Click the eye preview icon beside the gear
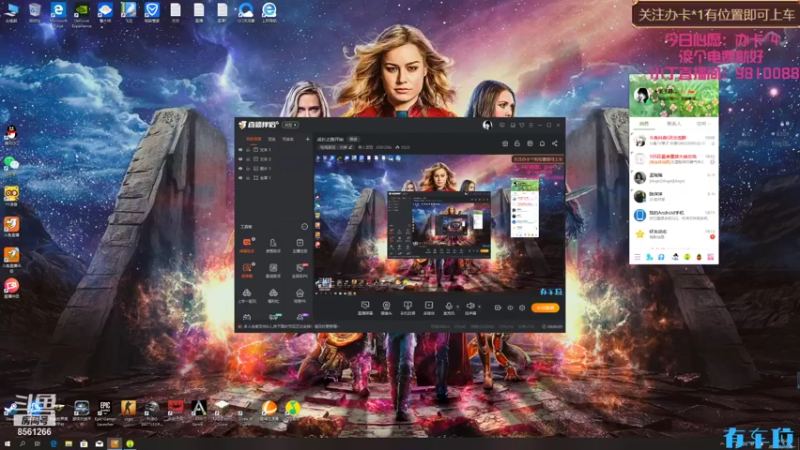Image resolution: width=800 pixels, height=450 pixels. tap(510, 308)
